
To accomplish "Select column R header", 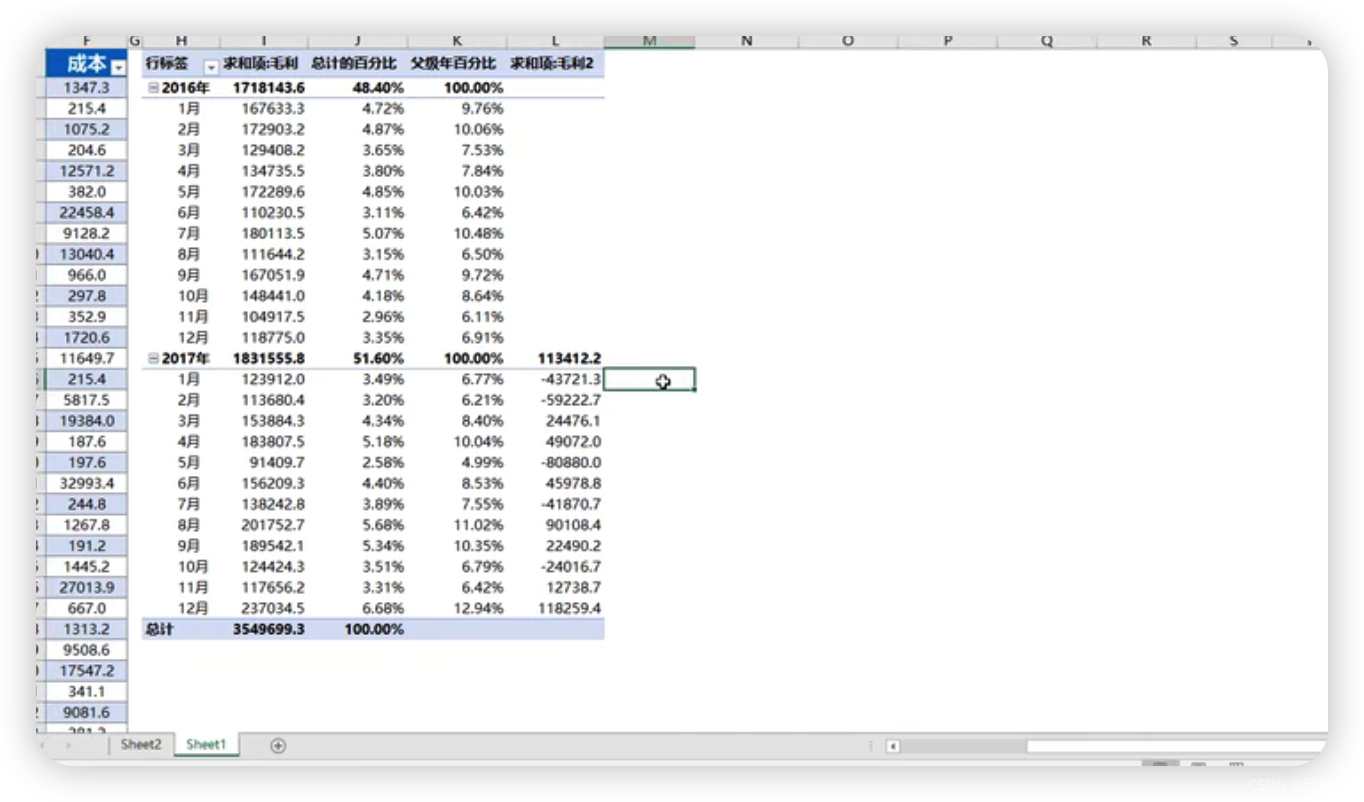I will [1146, 41].
